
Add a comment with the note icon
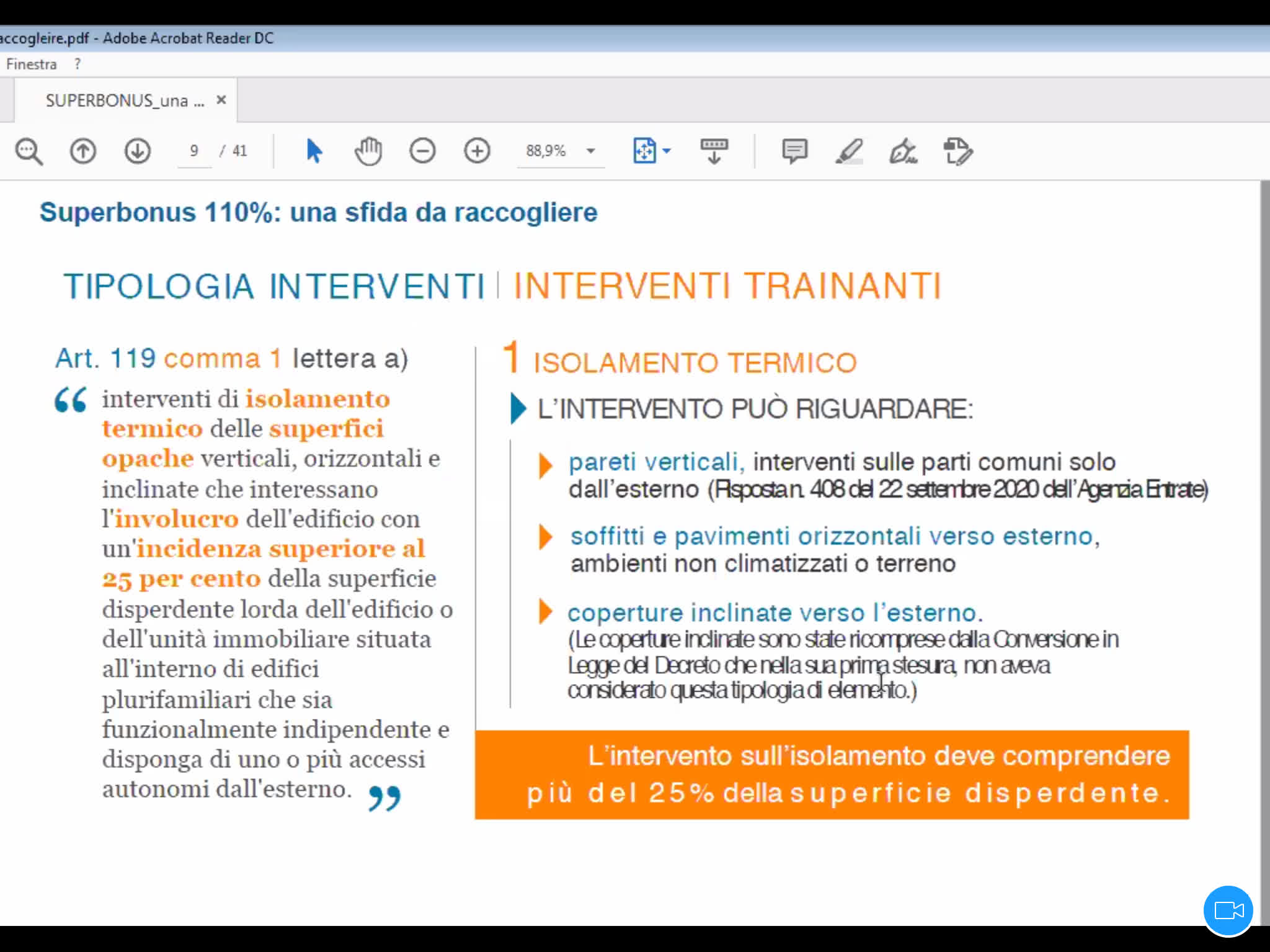pyautogui.click(x=794, y=151)
